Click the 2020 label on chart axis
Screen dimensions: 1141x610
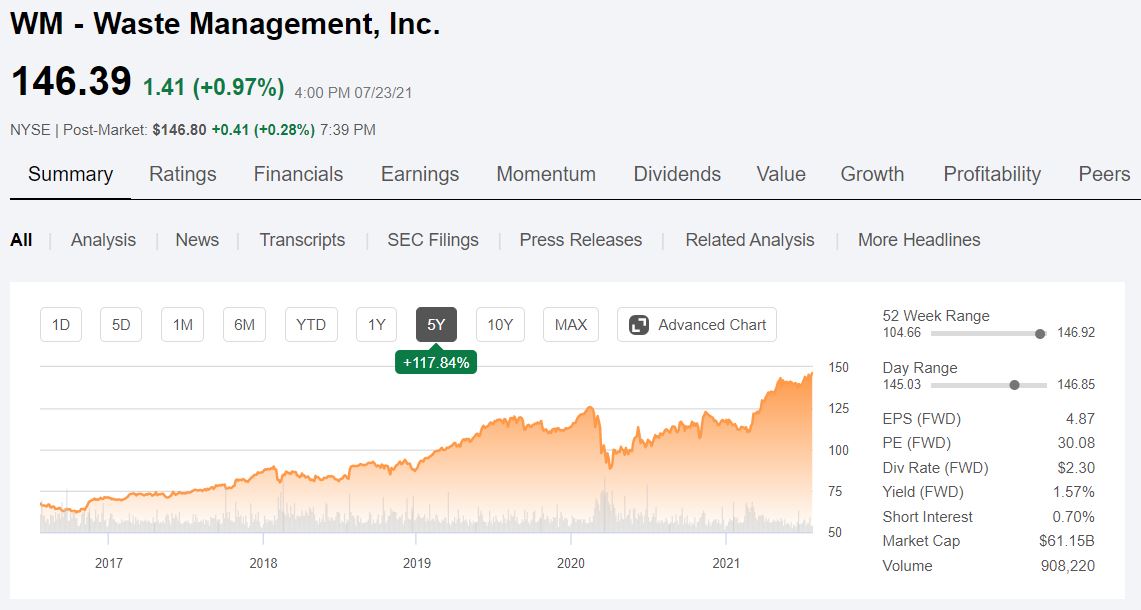coord(570,563)
